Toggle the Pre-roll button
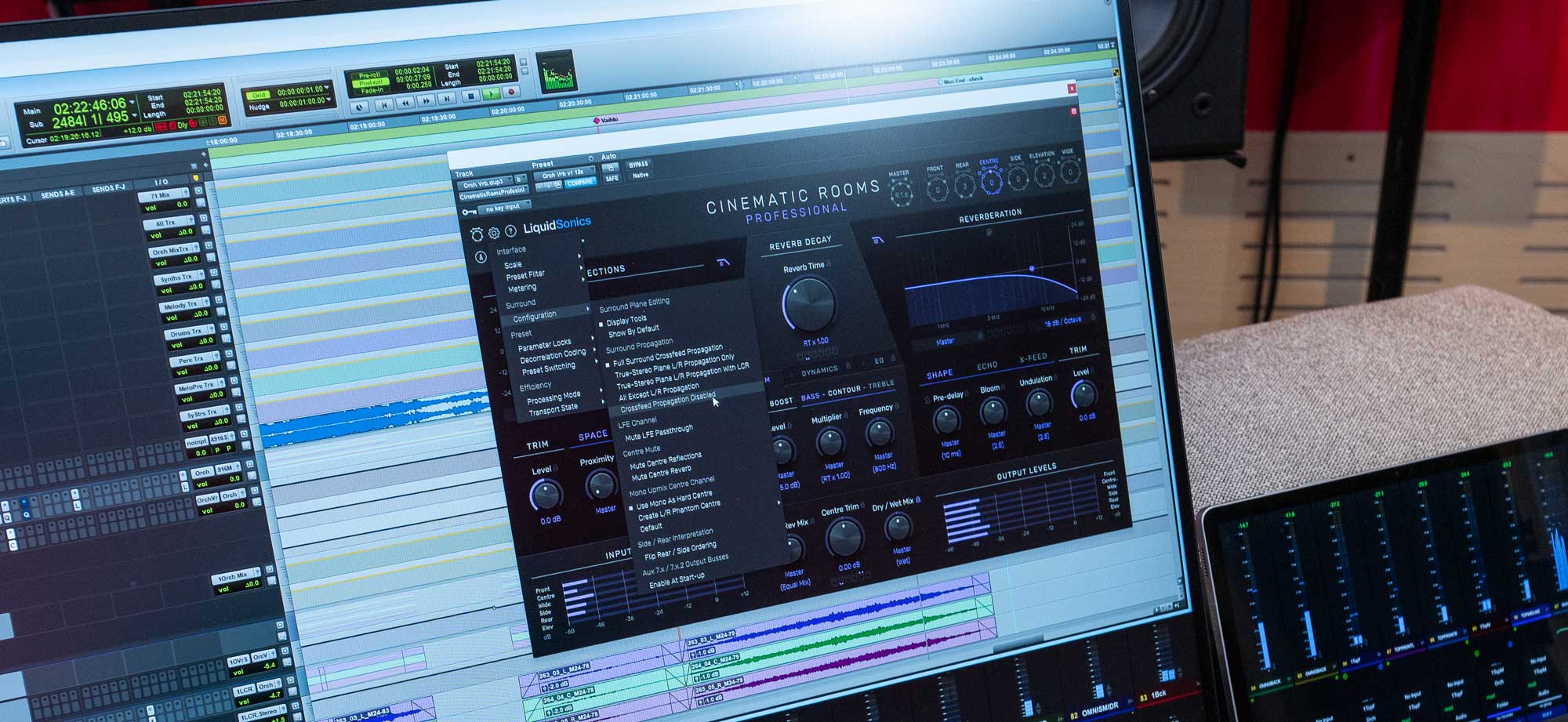This screenshot has height=722, width=1568. [x=369, y=75]
